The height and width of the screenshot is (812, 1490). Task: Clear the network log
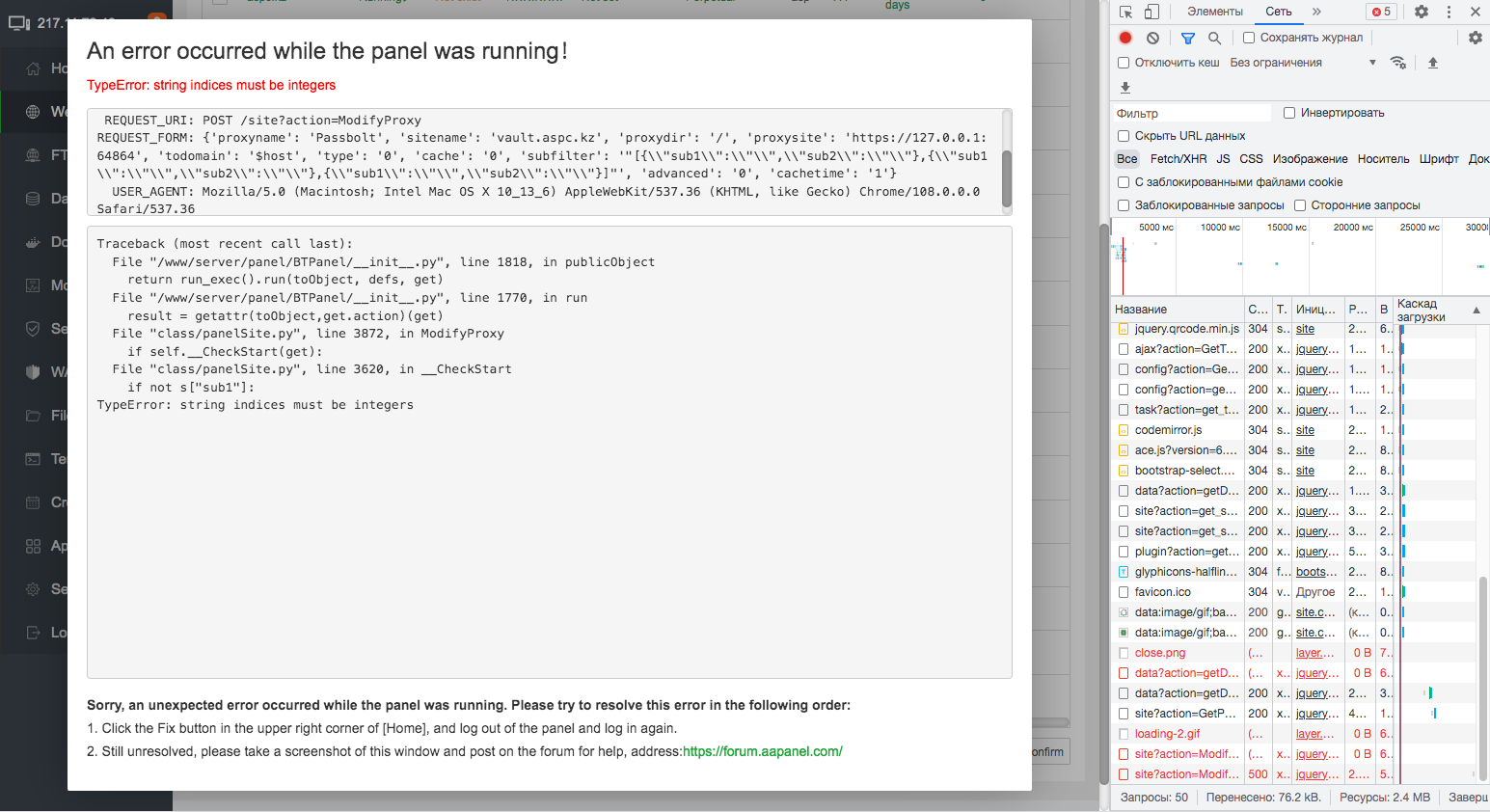(x=1152, y=38)
